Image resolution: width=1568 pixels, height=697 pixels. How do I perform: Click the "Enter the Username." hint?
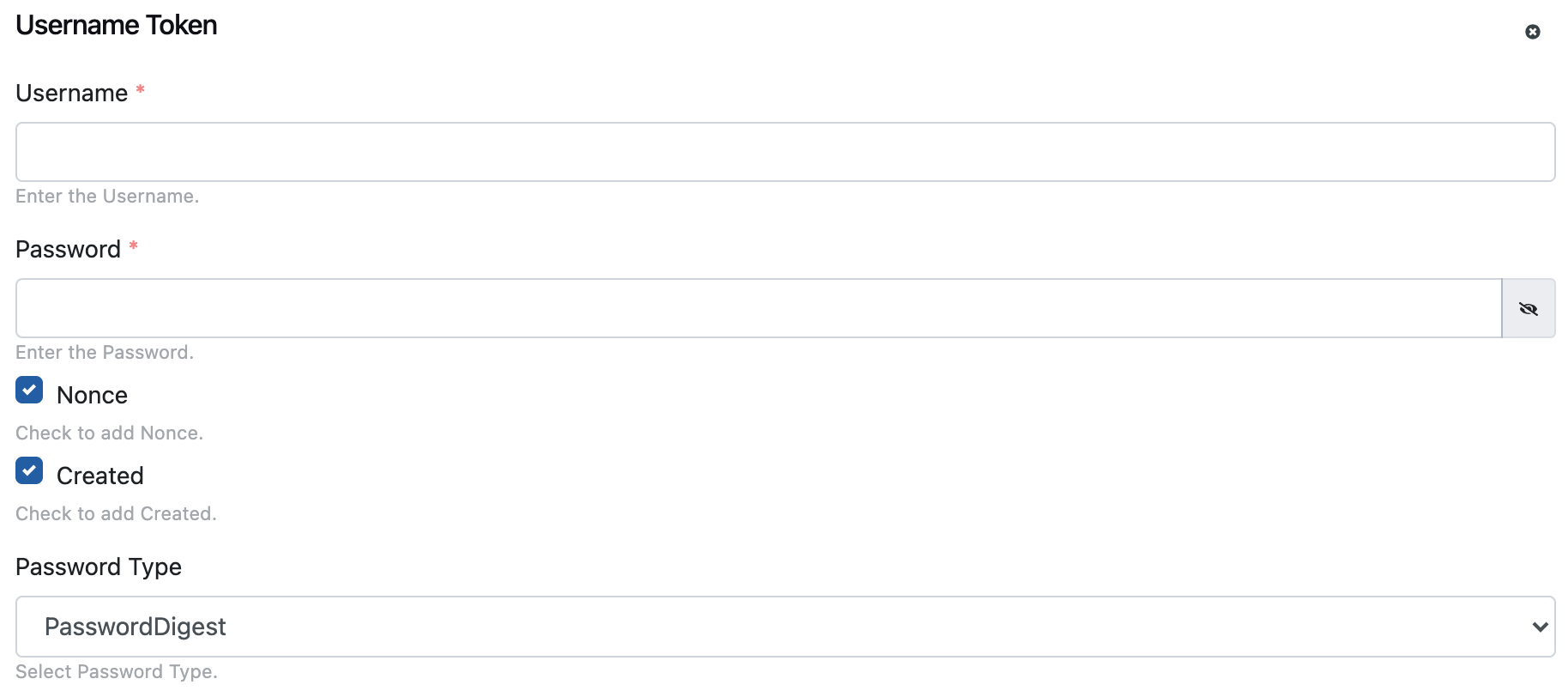(x=107, y=197)
